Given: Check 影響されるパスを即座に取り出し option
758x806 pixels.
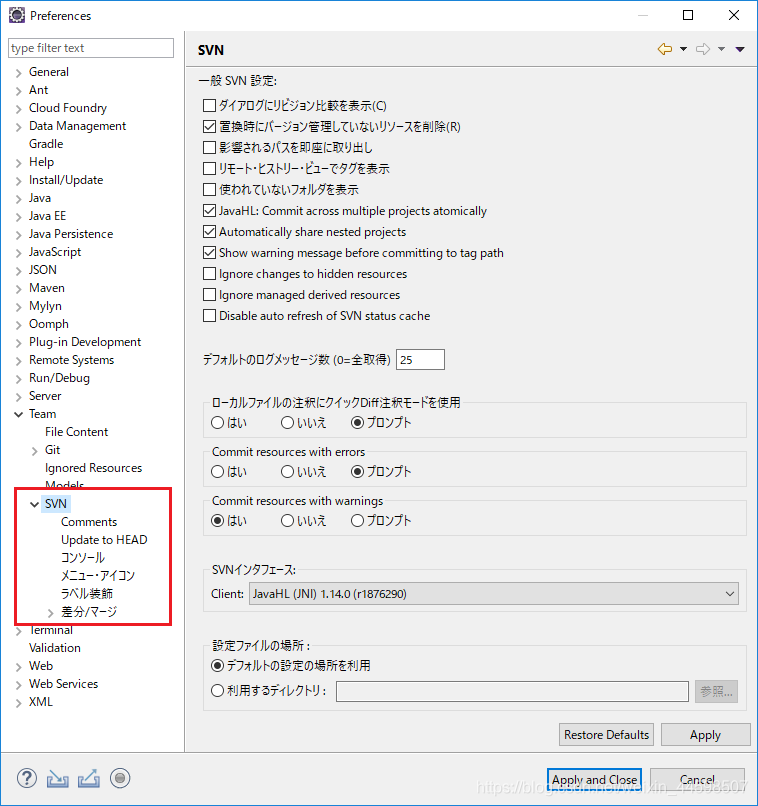Looking at the screenshot, I should click(x=209, y=148).
